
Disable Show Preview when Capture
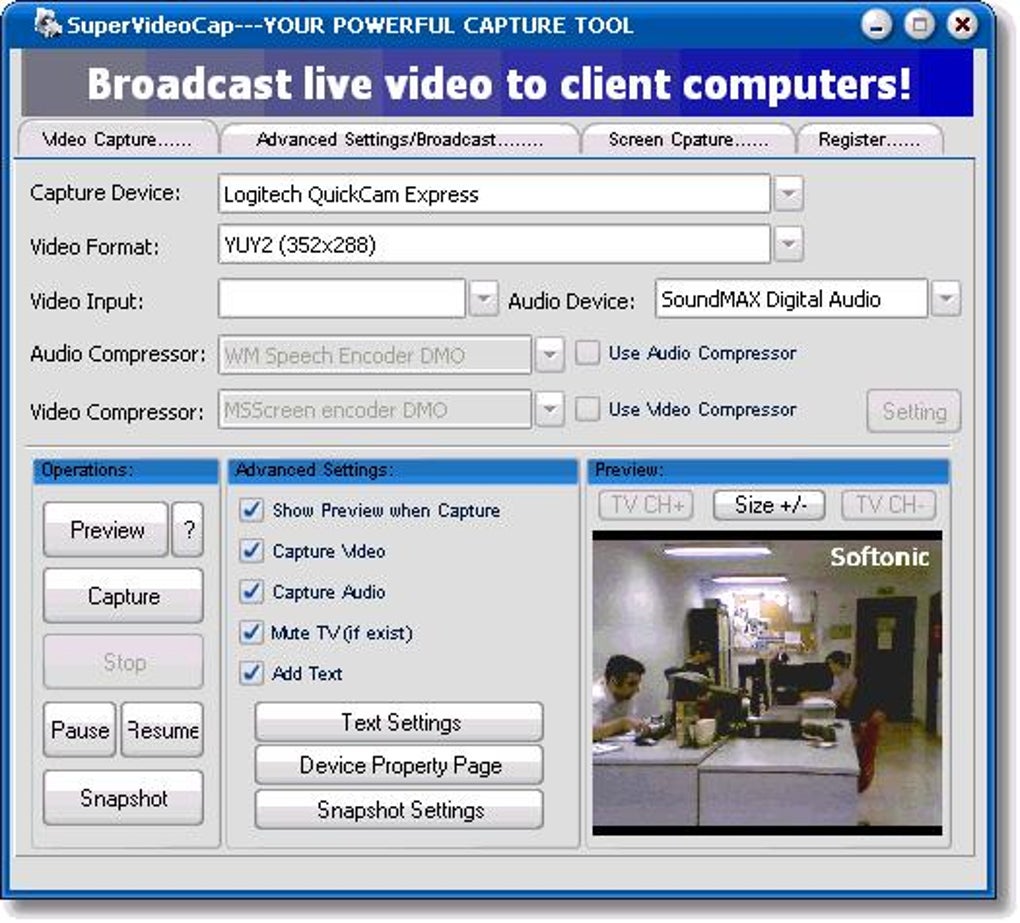coord(250,510)
